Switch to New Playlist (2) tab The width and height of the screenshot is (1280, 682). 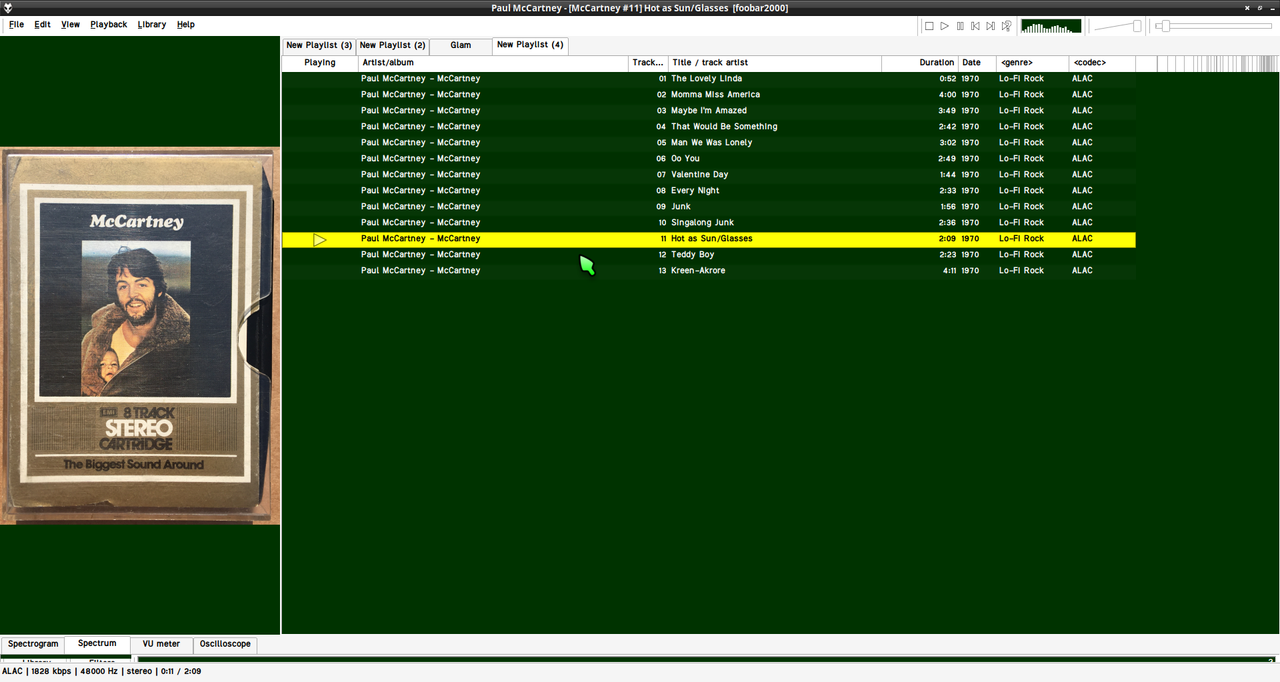click(392, 46)
